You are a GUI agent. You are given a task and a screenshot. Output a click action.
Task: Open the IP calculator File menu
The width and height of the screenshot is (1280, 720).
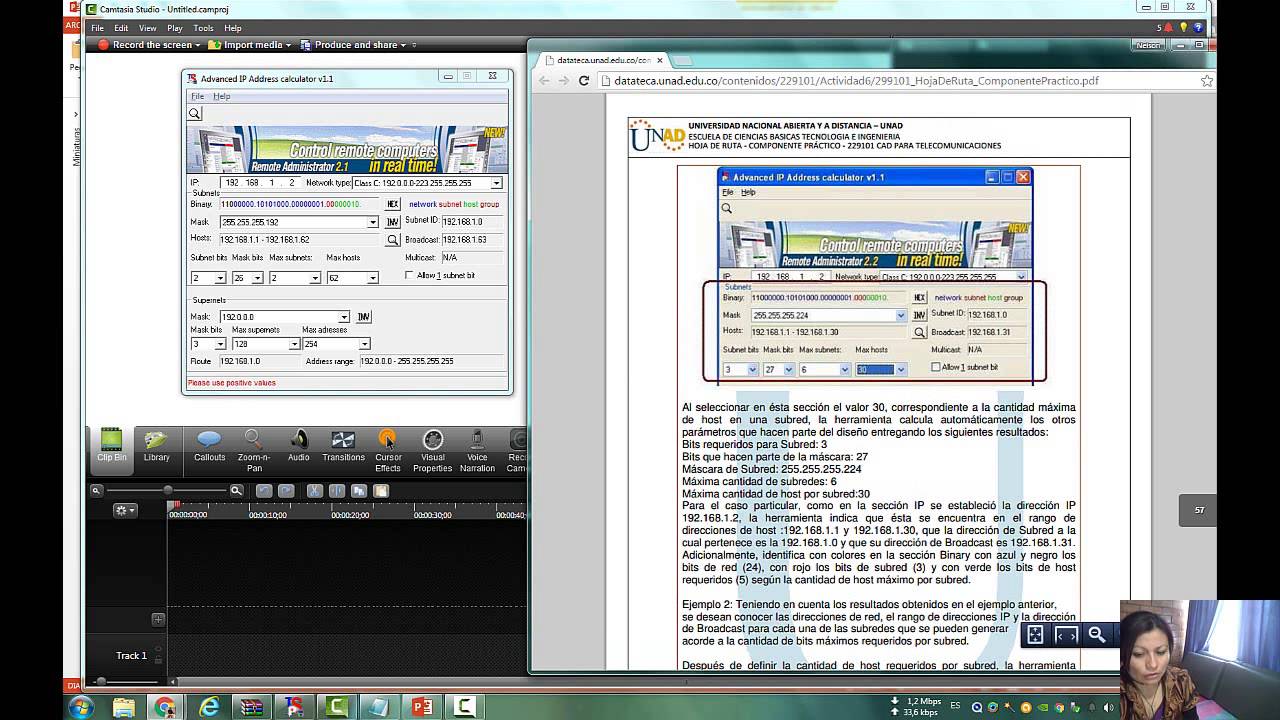point(197,96)
